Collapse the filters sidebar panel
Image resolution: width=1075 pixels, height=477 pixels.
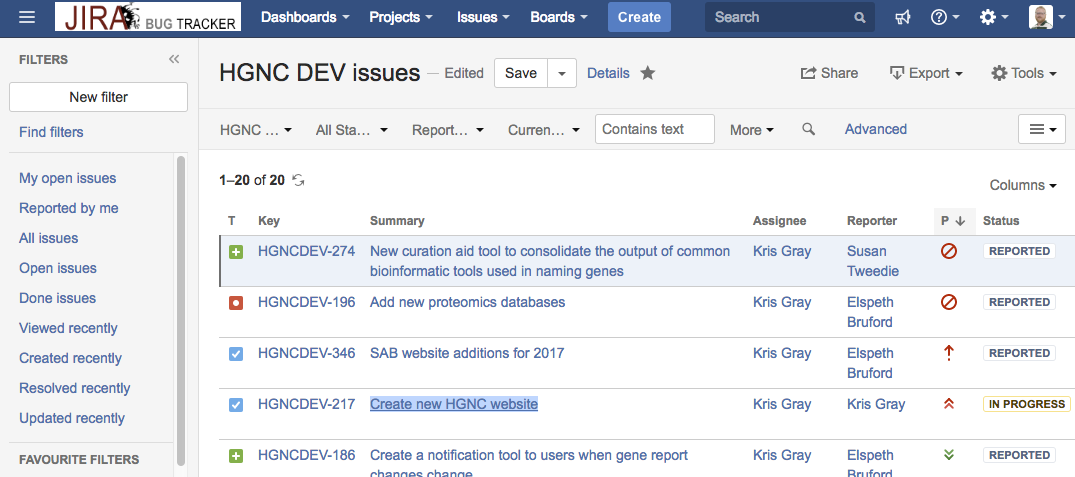click(174, 59)
